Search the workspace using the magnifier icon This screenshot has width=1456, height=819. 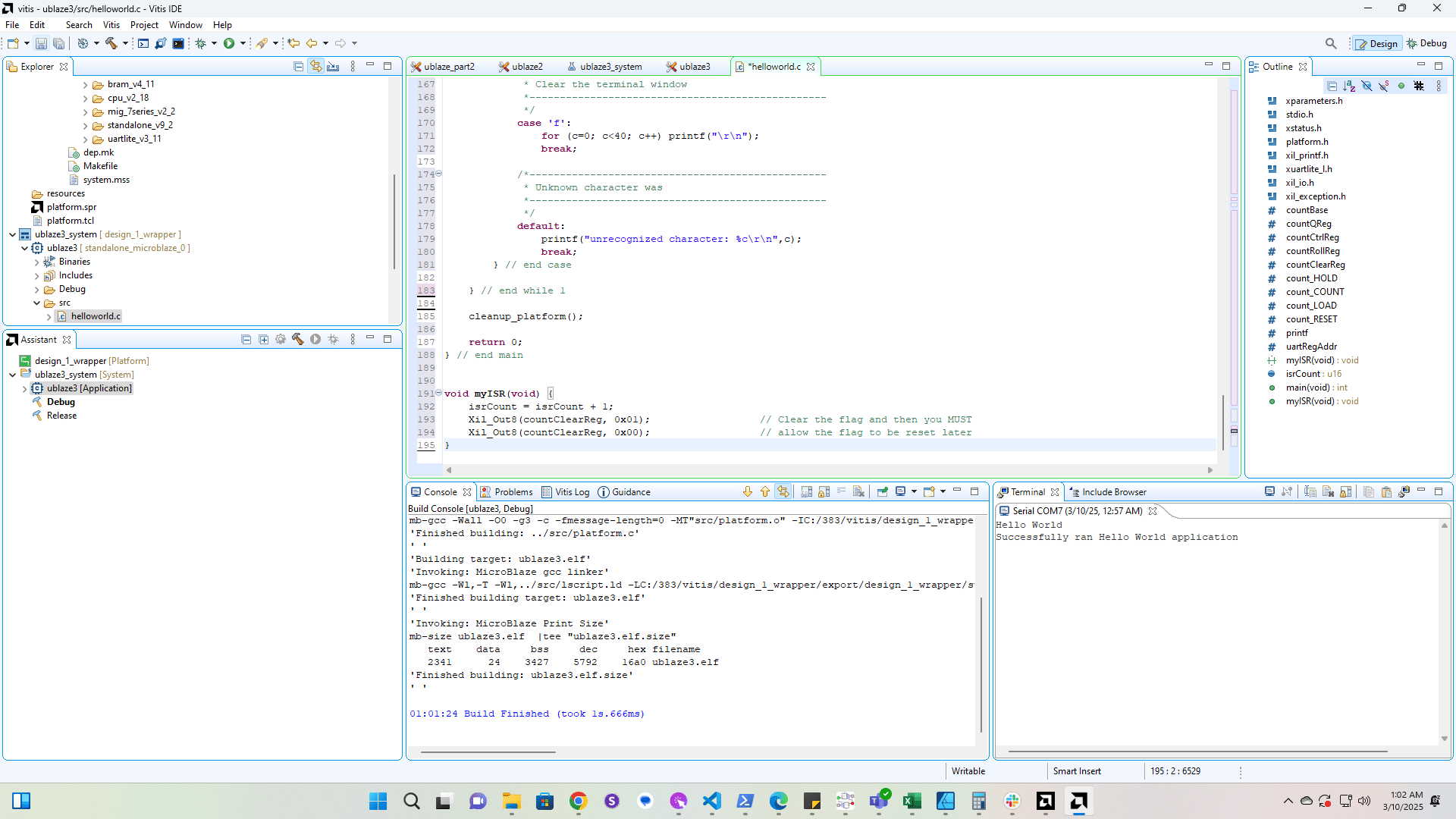click(1332, 43)
